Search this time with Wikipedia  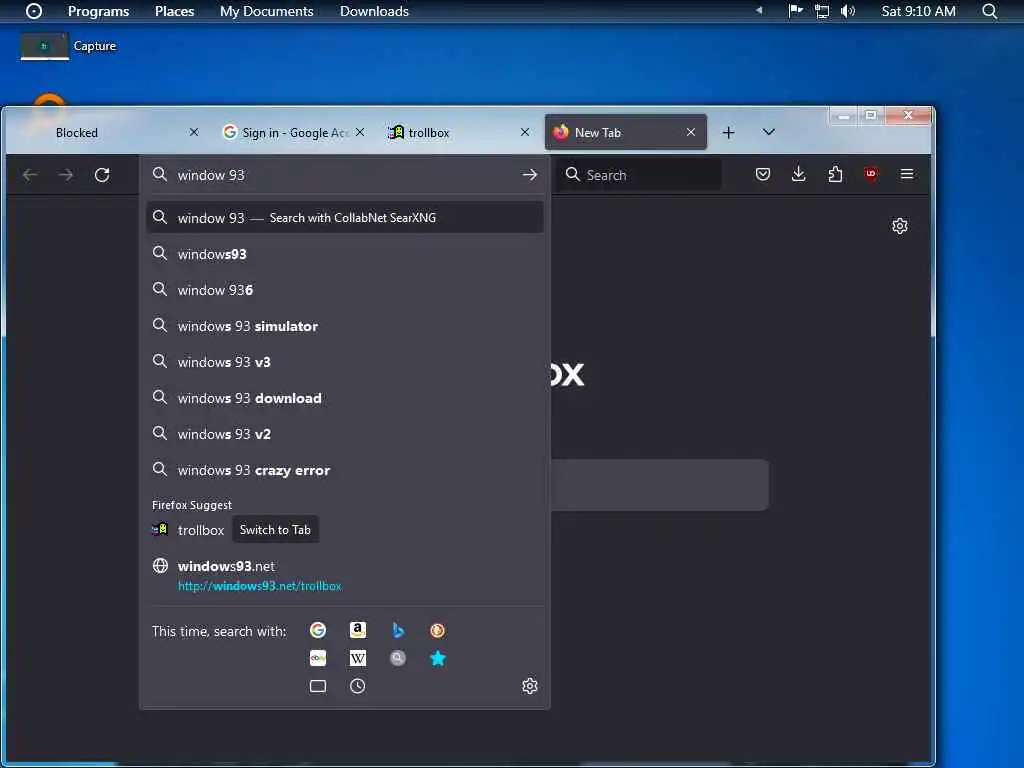pos(357,658)
